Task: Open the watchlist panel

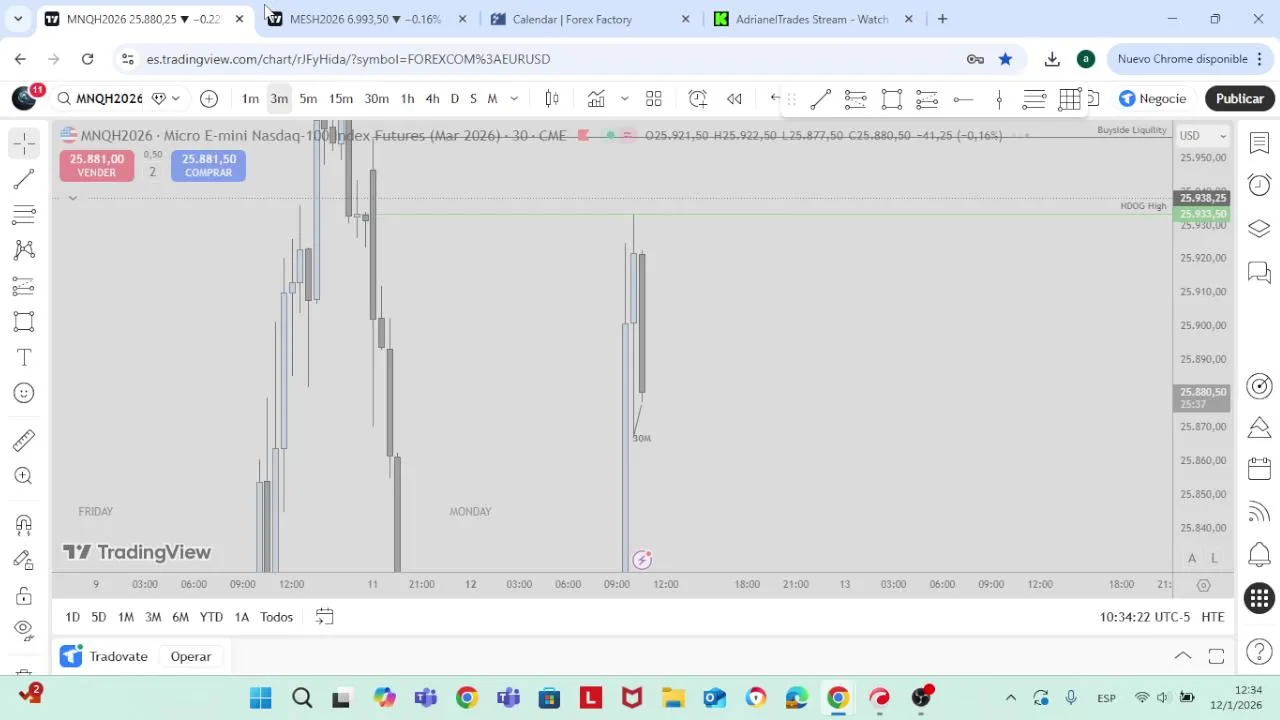Action: [1259, 143]
